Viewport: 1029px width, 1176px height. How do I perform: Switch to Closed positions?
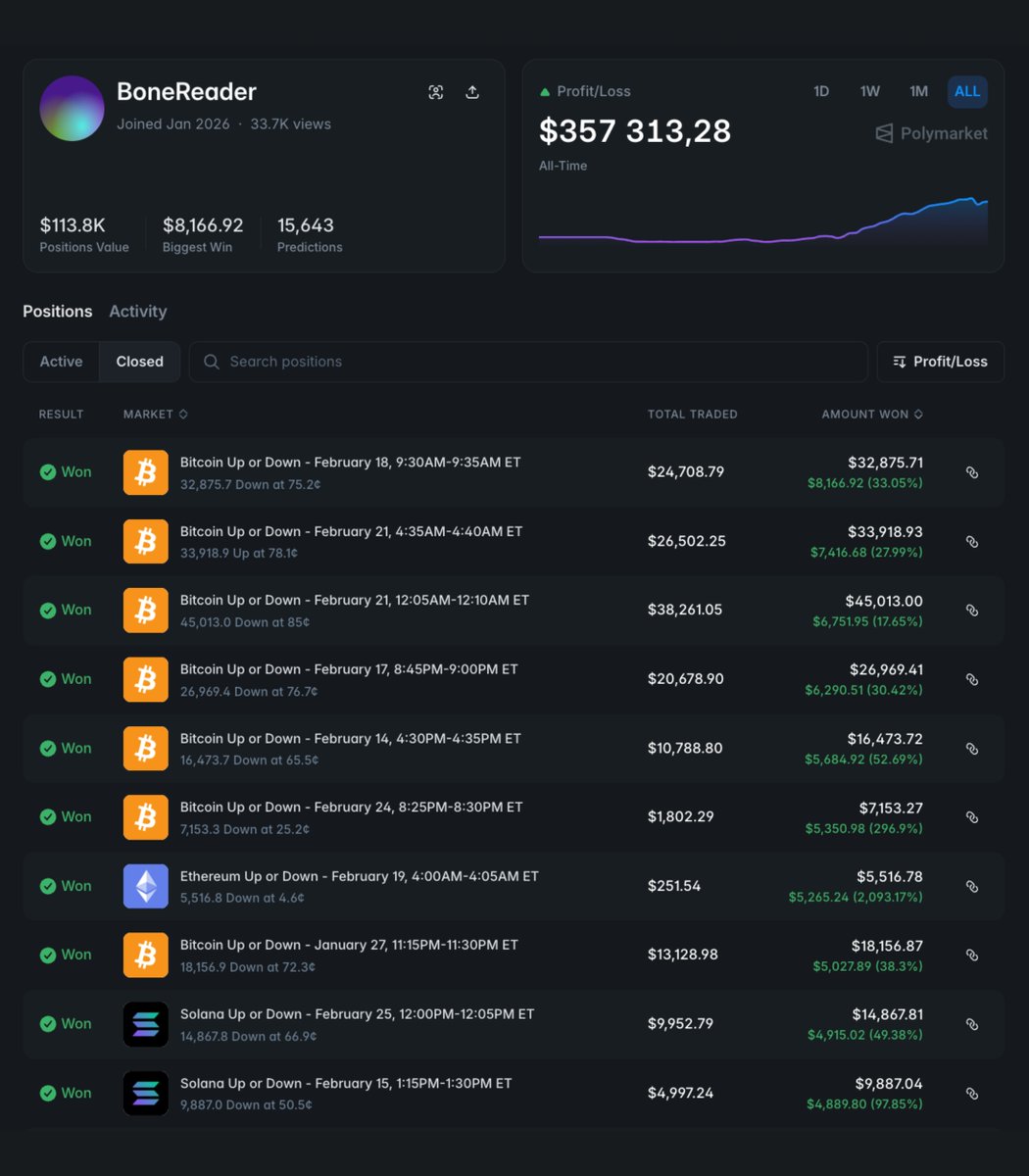click(140, 362)
